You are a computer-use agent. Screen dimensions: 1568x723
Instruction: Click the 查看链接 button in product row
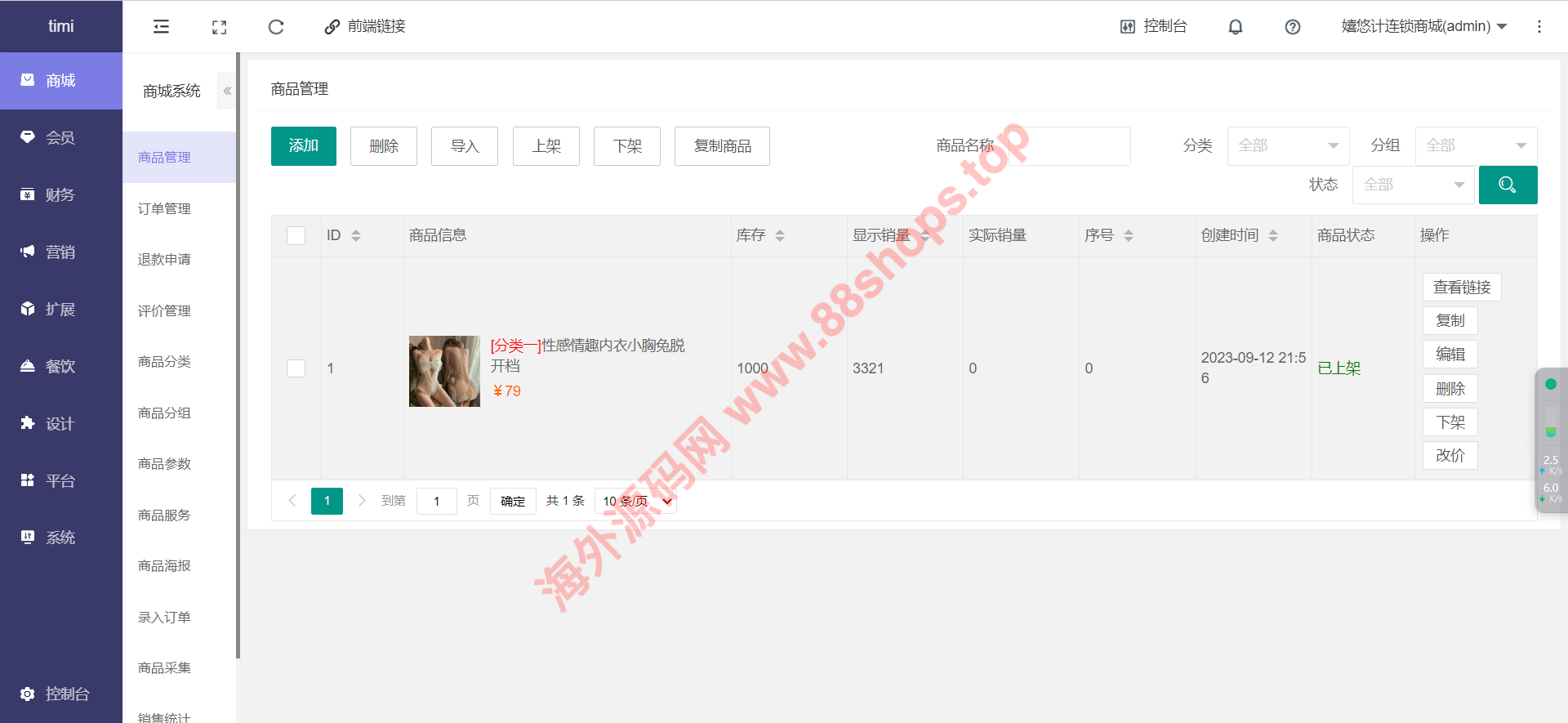click(x=1461, y=288)
